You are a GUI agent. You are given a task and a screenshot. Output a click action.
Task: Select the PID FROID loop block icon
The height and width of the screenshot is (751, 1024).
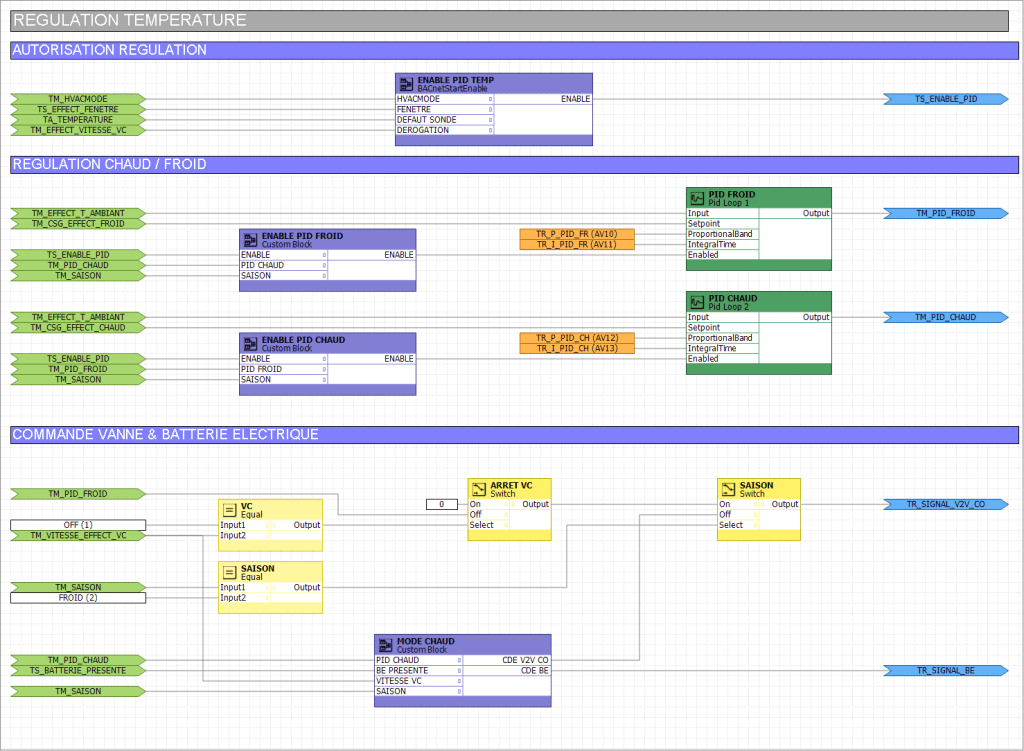(696, 198)
